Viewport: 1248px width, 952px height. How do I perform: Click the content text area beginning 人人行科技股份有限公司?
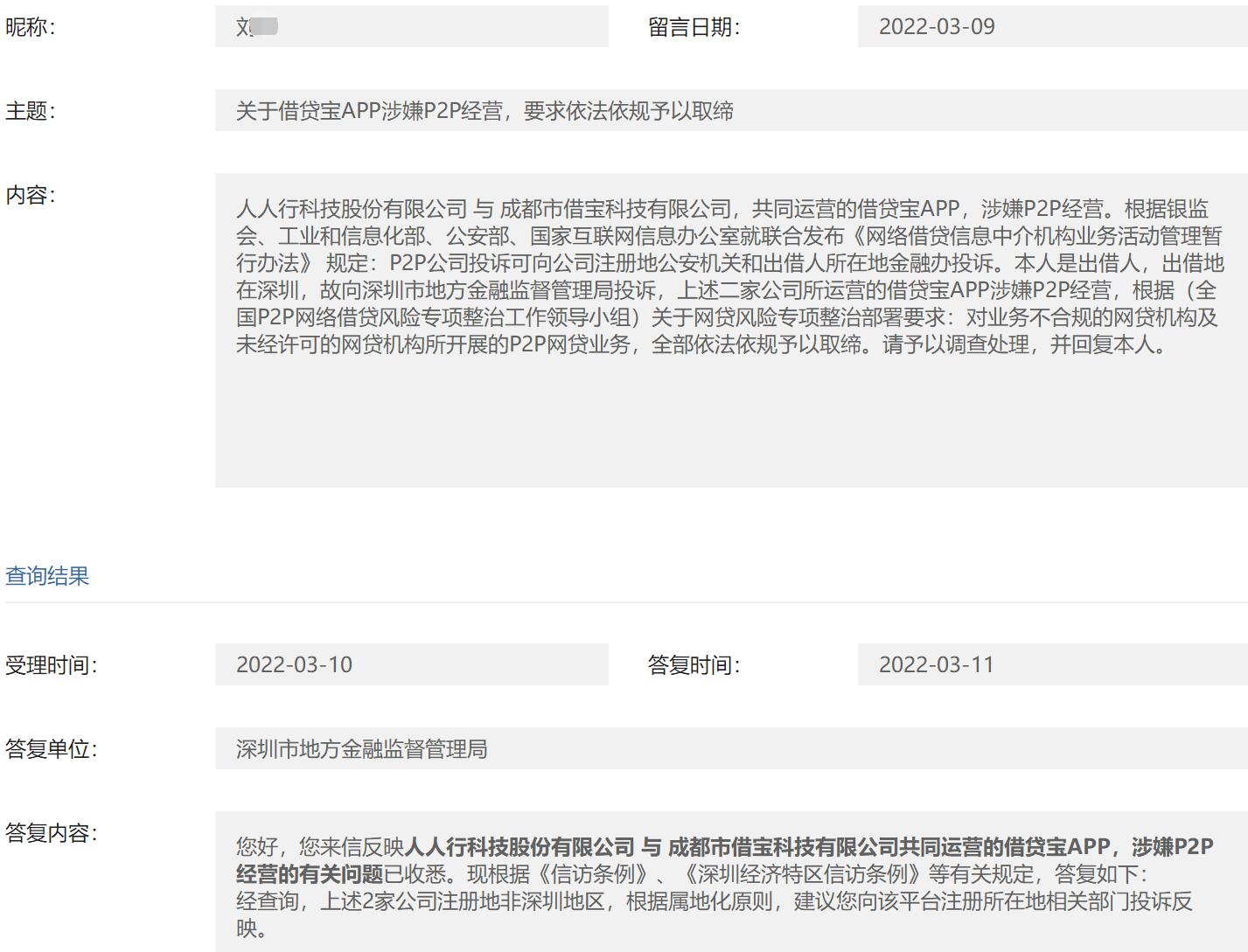click(731, 330)
